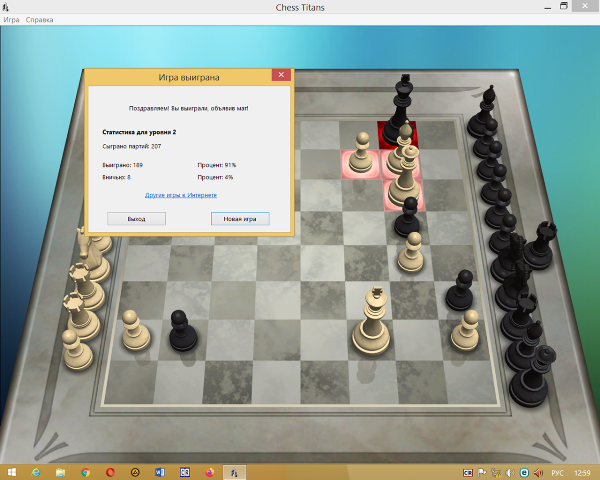Open File Explorer from taskbar
The image size is (600, 480).
coord(60,472)
